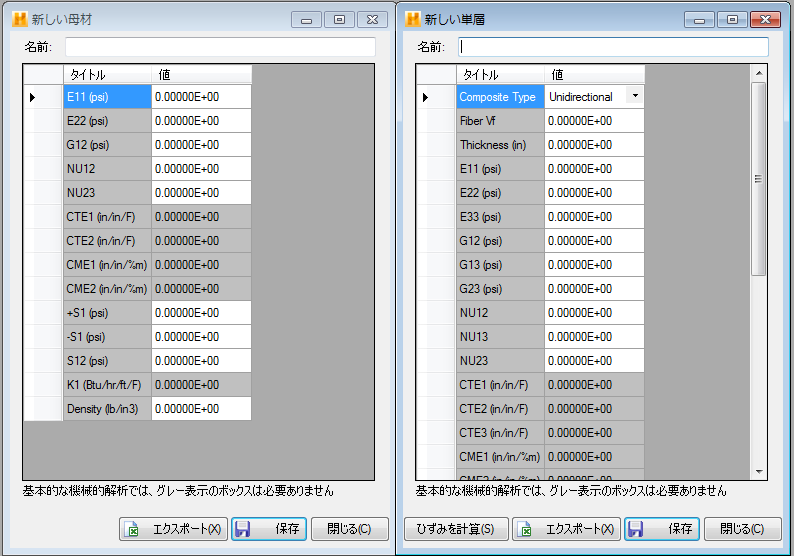Viewport: 794px width, 556px height.
Task: Click the 閉じる(C) button in 新しい母材 window
Action: [349, 529]
